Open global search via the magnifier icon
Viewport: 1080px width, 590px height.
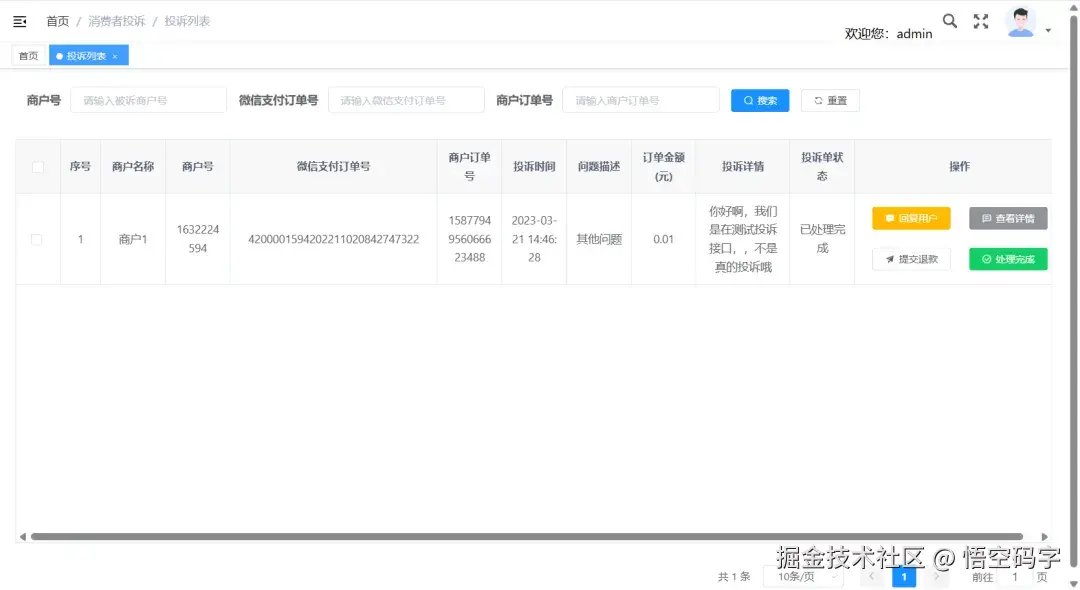949,20
